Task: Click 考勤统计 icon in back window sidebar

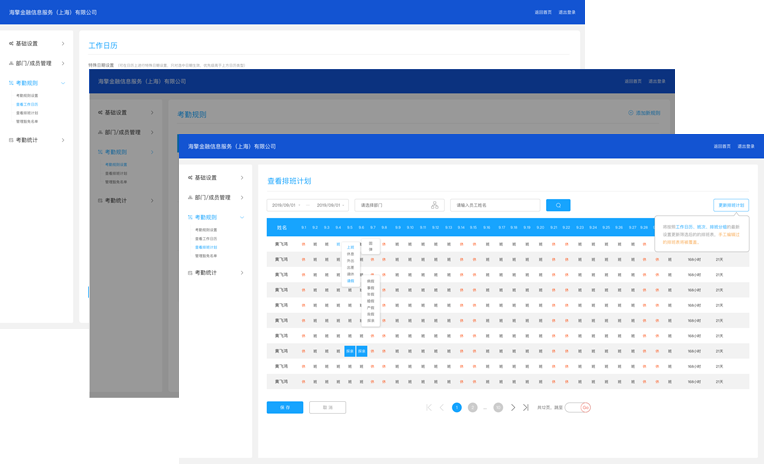Action: point(11,140)
